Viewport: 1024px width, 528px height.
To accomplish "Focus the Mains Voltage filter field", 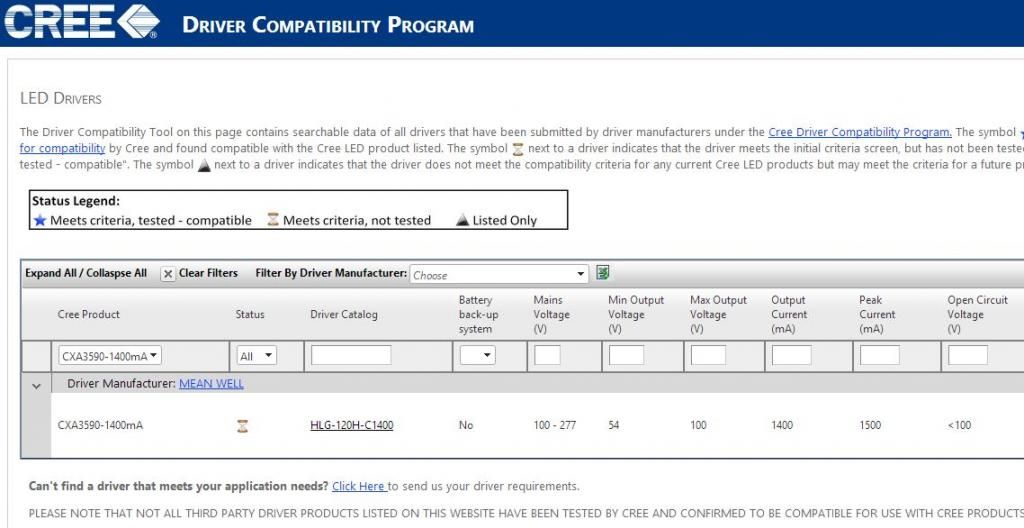I will tap(547, 355).
